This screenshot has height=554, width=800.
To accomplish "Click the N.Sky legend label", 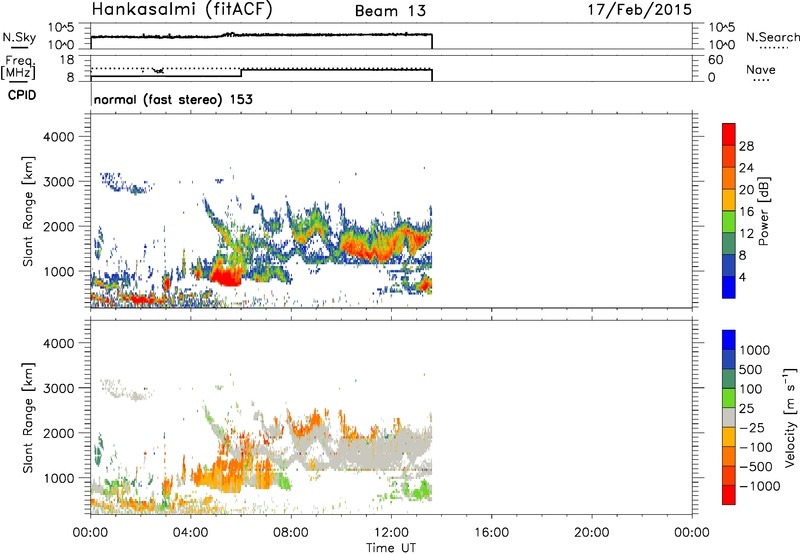I will coord(19,37).
